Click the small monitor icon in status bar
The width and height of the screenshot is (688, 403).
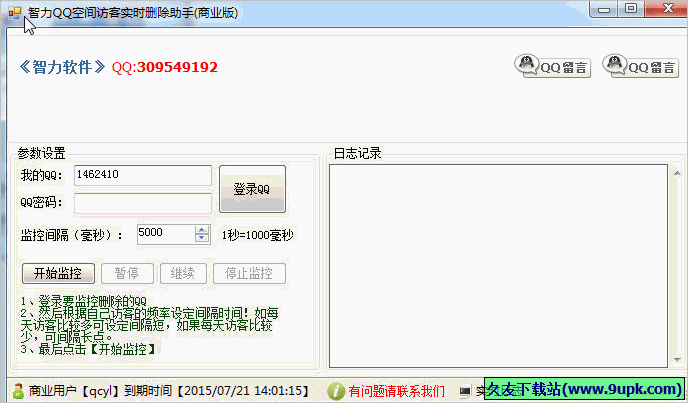tap(465, 391)
